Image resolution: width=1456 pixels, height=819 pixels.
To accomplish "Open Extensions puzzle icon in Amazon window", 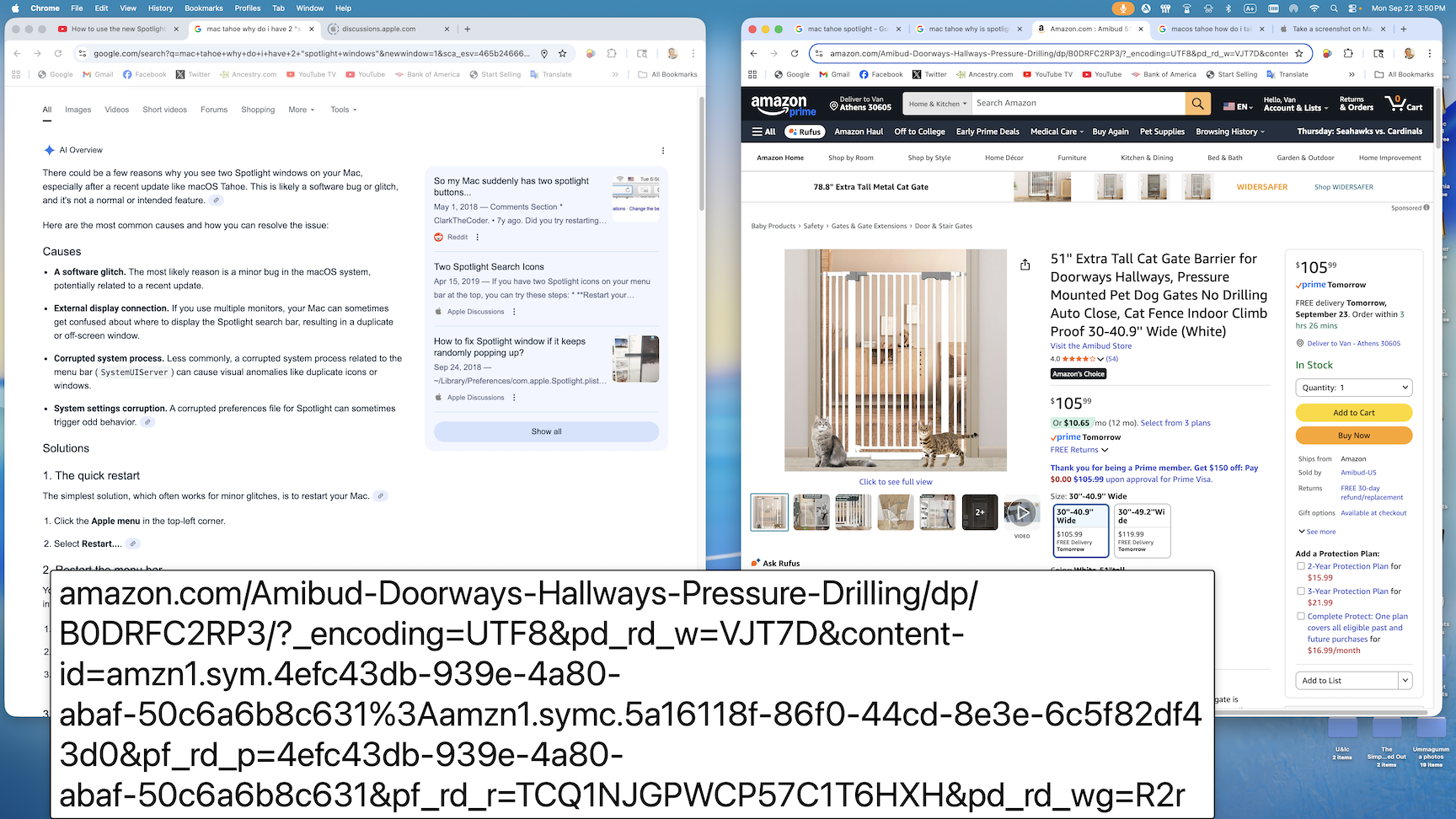I will (1348, 53).
